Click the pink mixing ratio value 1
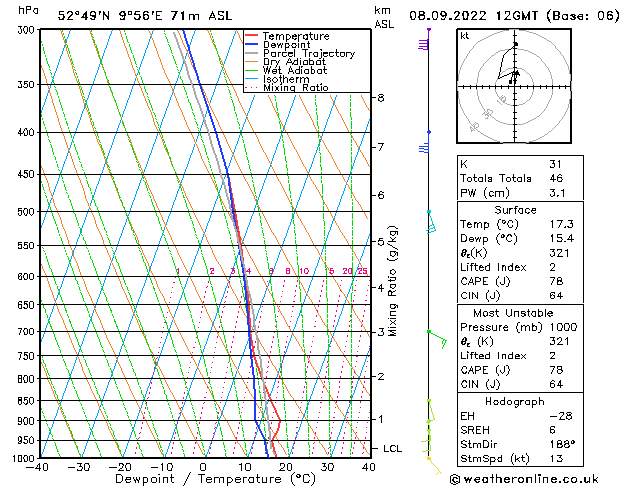 coord(178,271)
